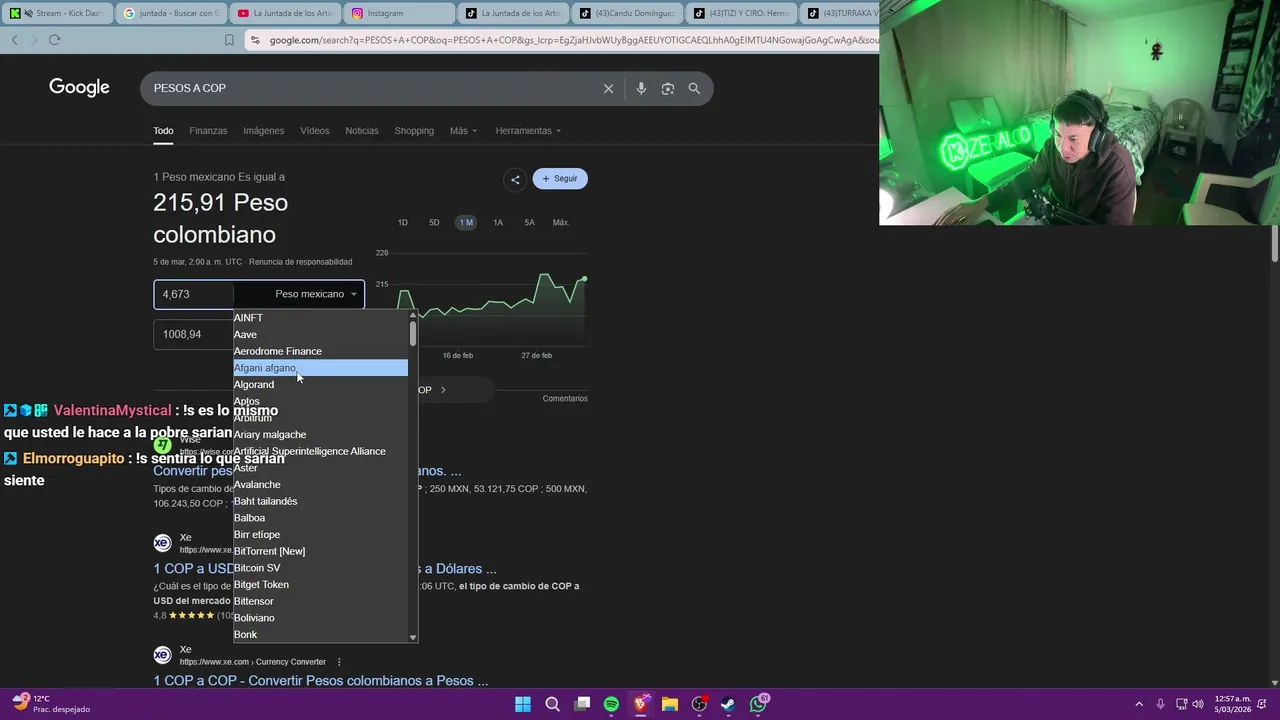Open OBS Studio taskbar icon
Image resolution: width=1280 pixels, height=720 pixels.
[699, 704]
